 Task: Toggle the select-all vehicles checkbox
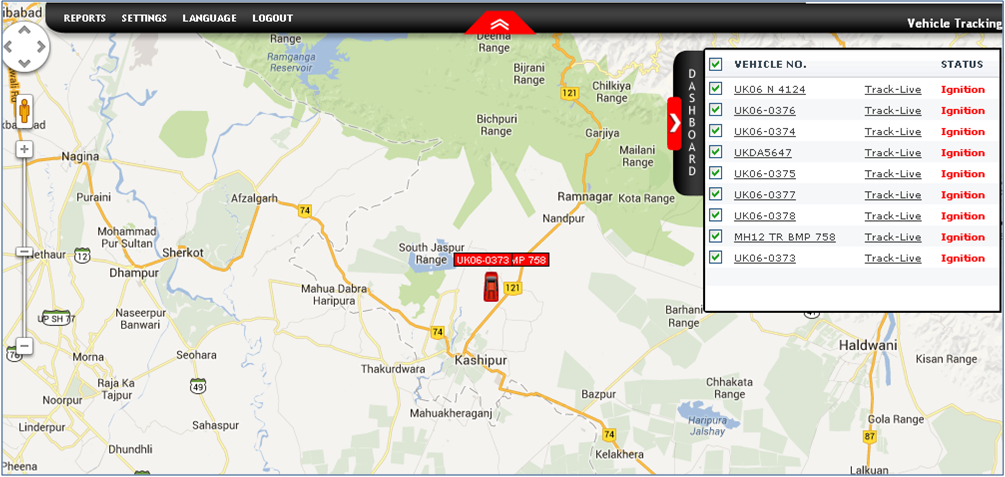point(716,64)
